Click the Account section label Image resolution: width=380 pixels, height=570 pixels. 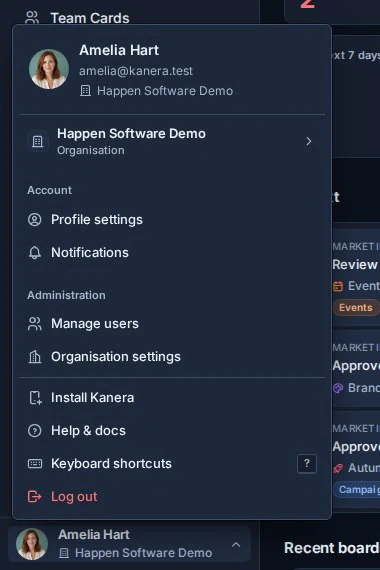coord(49,190)
